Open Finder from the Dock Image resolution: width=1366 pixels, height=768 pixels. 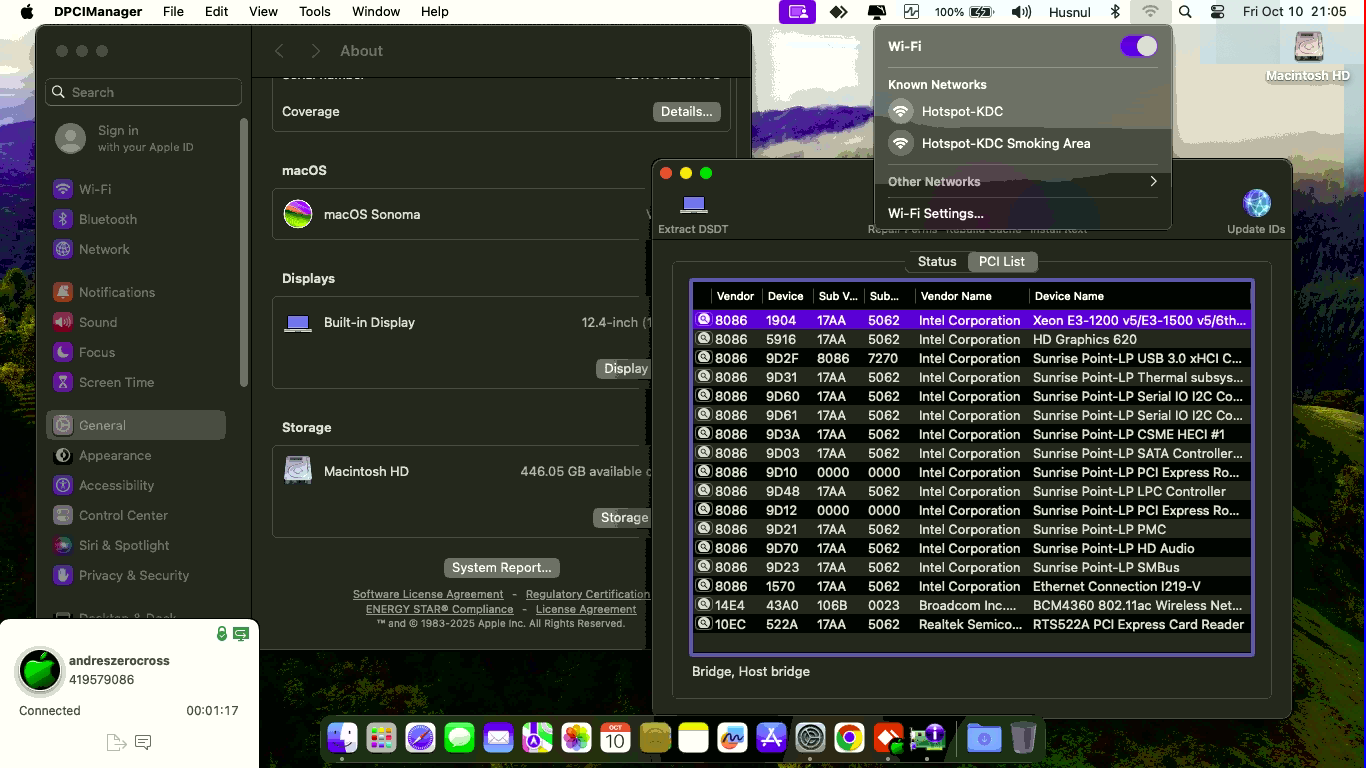(x=342, y=738)
